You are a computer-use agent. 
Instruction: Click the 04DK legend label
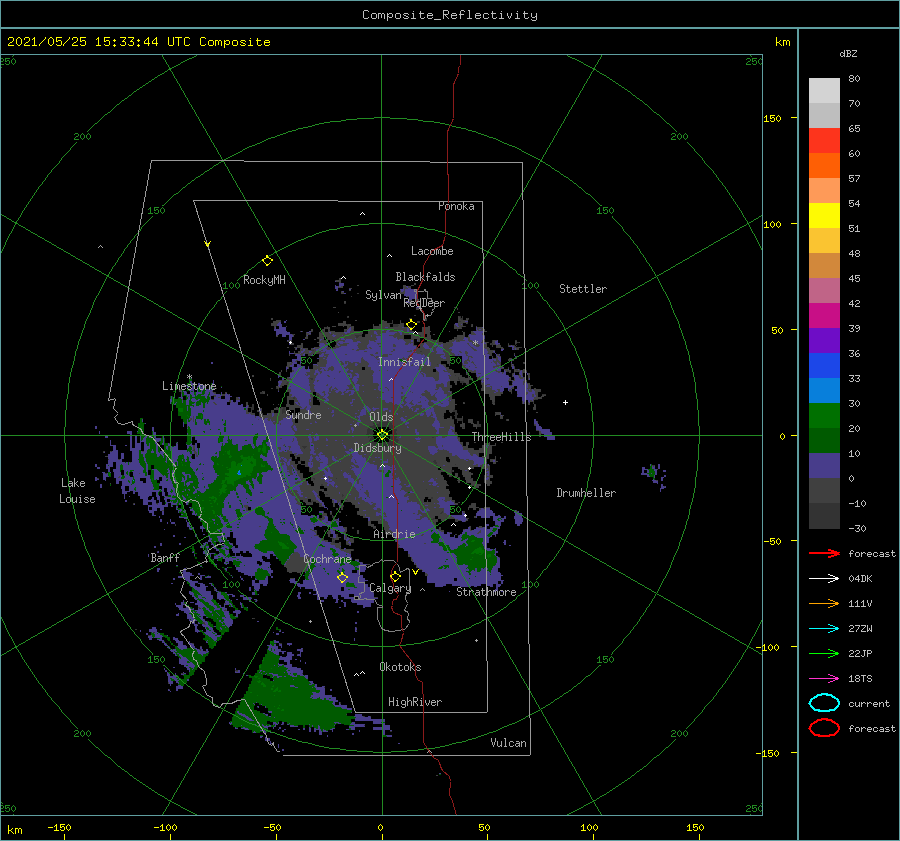click(860, 579)
